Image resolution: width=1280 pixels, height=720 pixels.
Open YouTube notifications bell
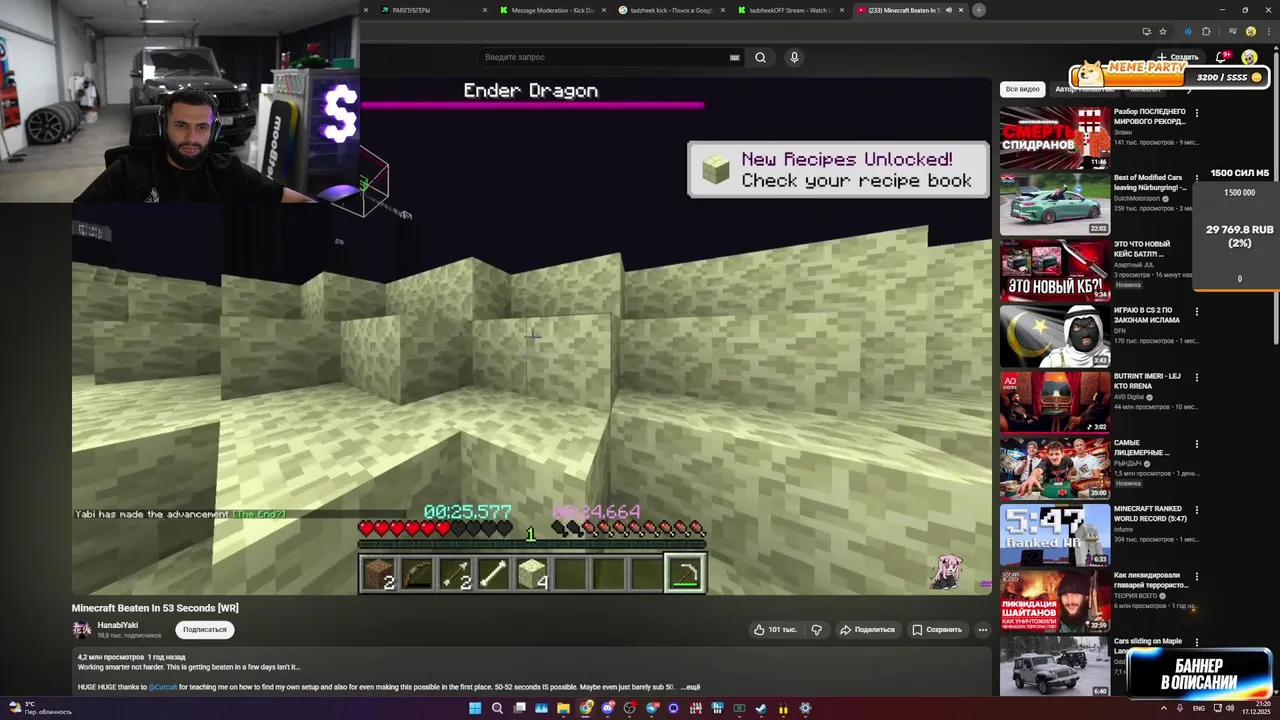[x=1221, y=57]
